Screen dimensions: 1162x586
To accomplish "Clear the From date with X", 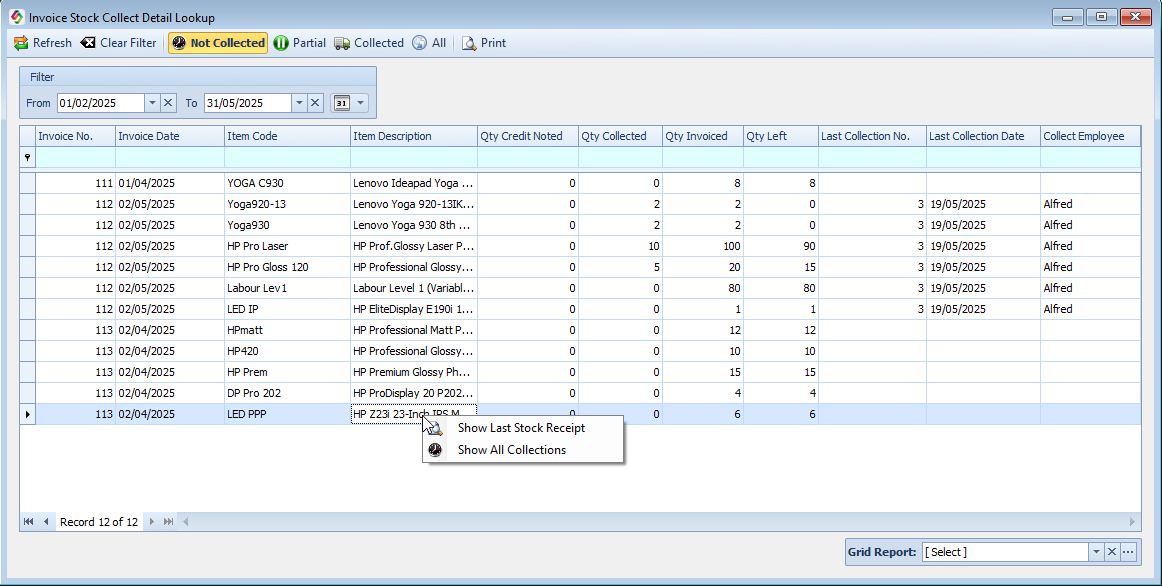I will click(x=168, y=103).
